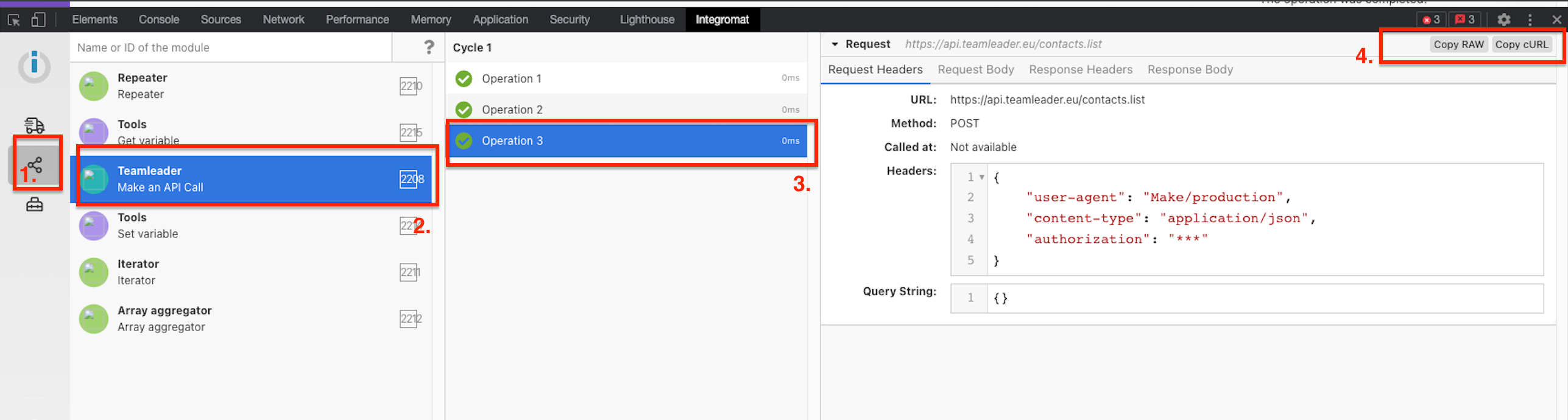
Task: Toggle the device toolbar icon
Action: 38,19
